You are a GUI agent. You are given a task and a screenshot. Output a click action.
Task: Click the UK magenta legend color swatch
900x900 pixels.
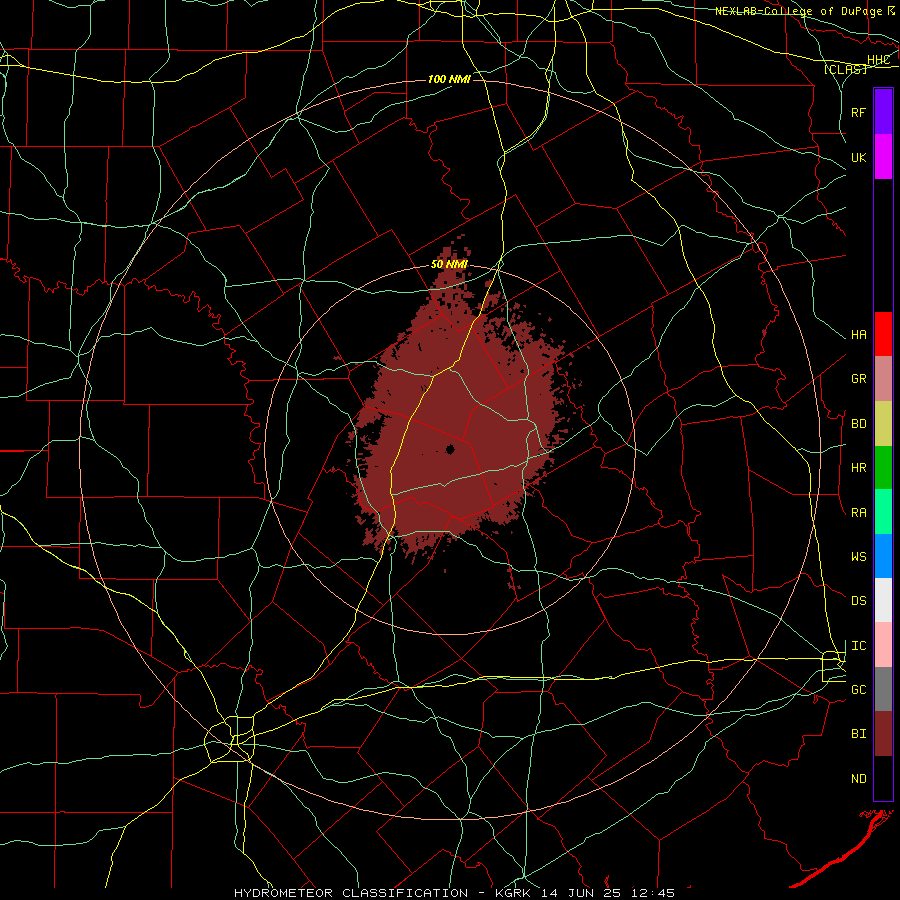pyautogui.click(x=883, y=157)
